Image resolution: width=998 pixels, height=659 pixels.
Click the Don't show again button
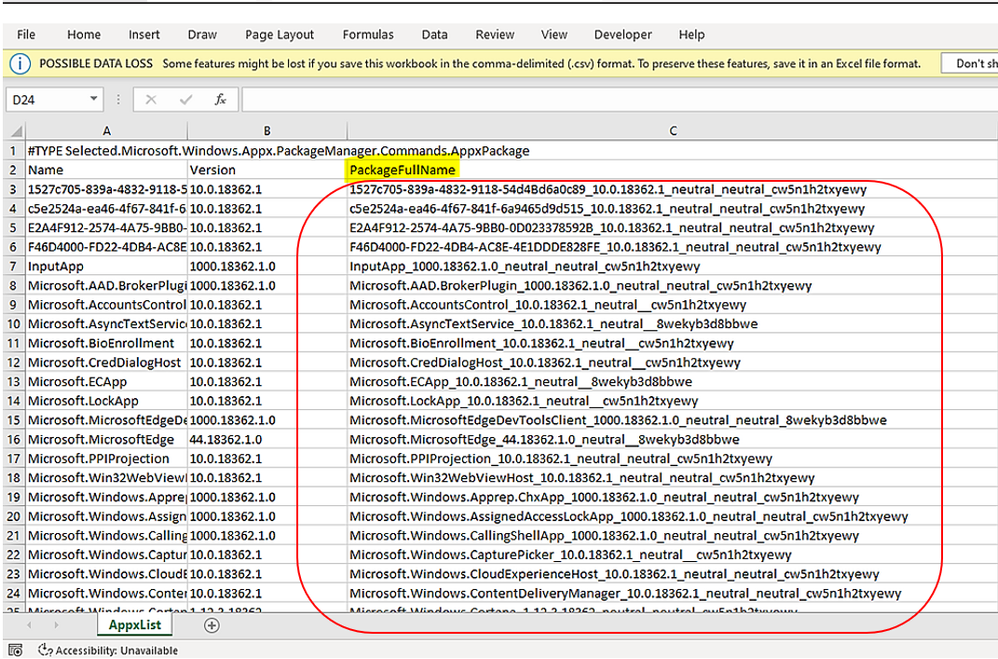tap(970, 64)
